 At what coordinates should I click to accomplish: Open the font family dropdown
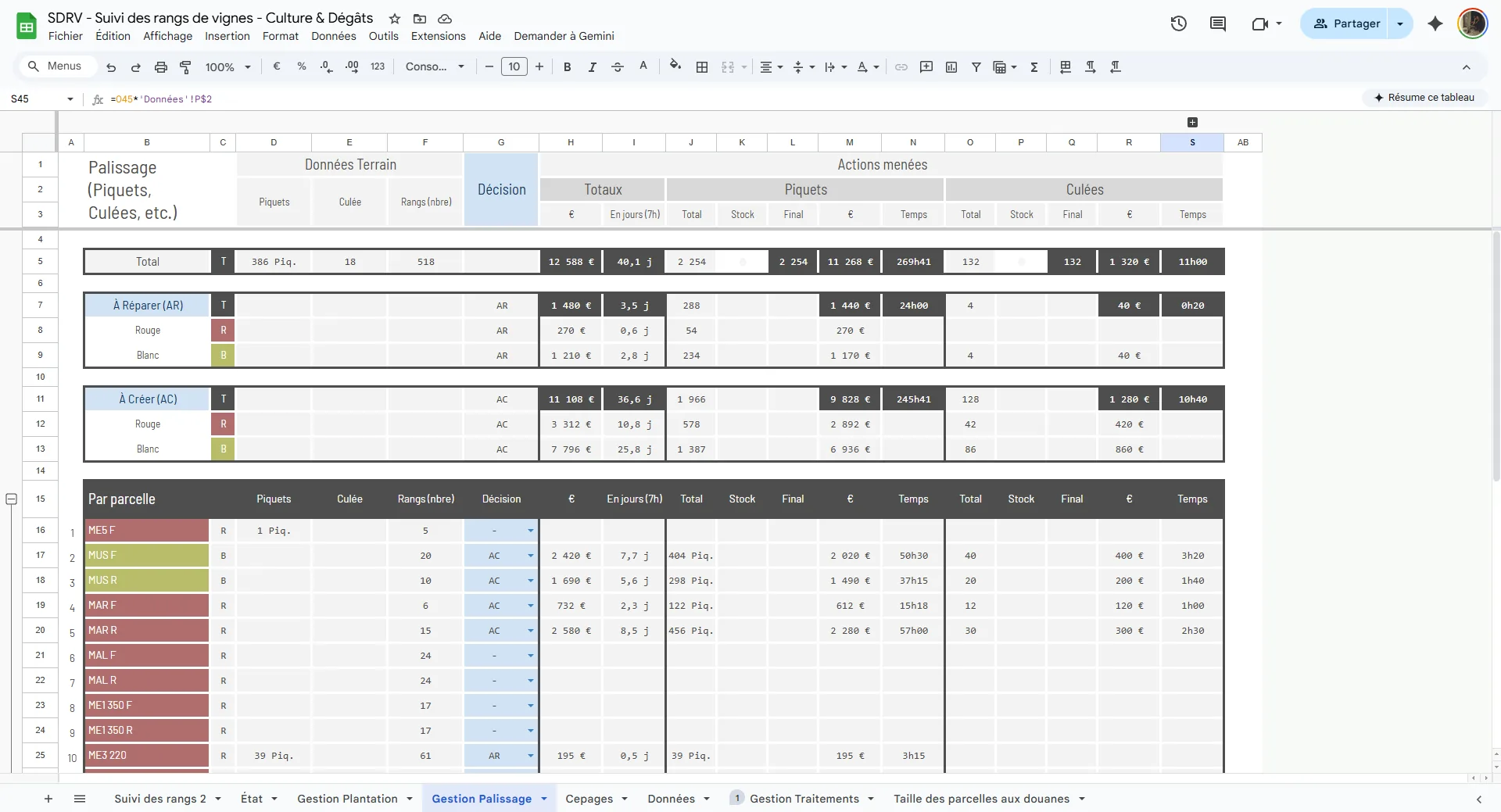(x=435, y=67)
